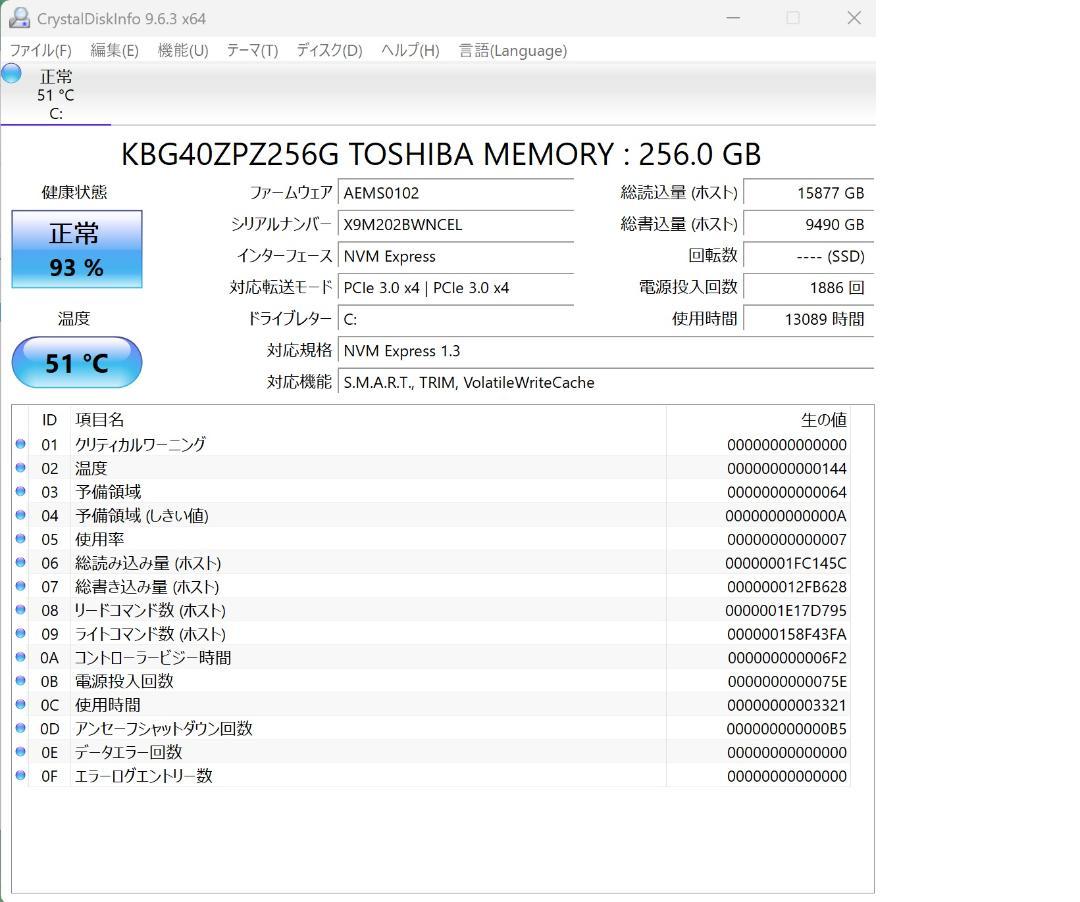Click the 健康状態 label
The width and height of the screenshot is (1080, 902).
pyautogui.click(x=74, y=192)
